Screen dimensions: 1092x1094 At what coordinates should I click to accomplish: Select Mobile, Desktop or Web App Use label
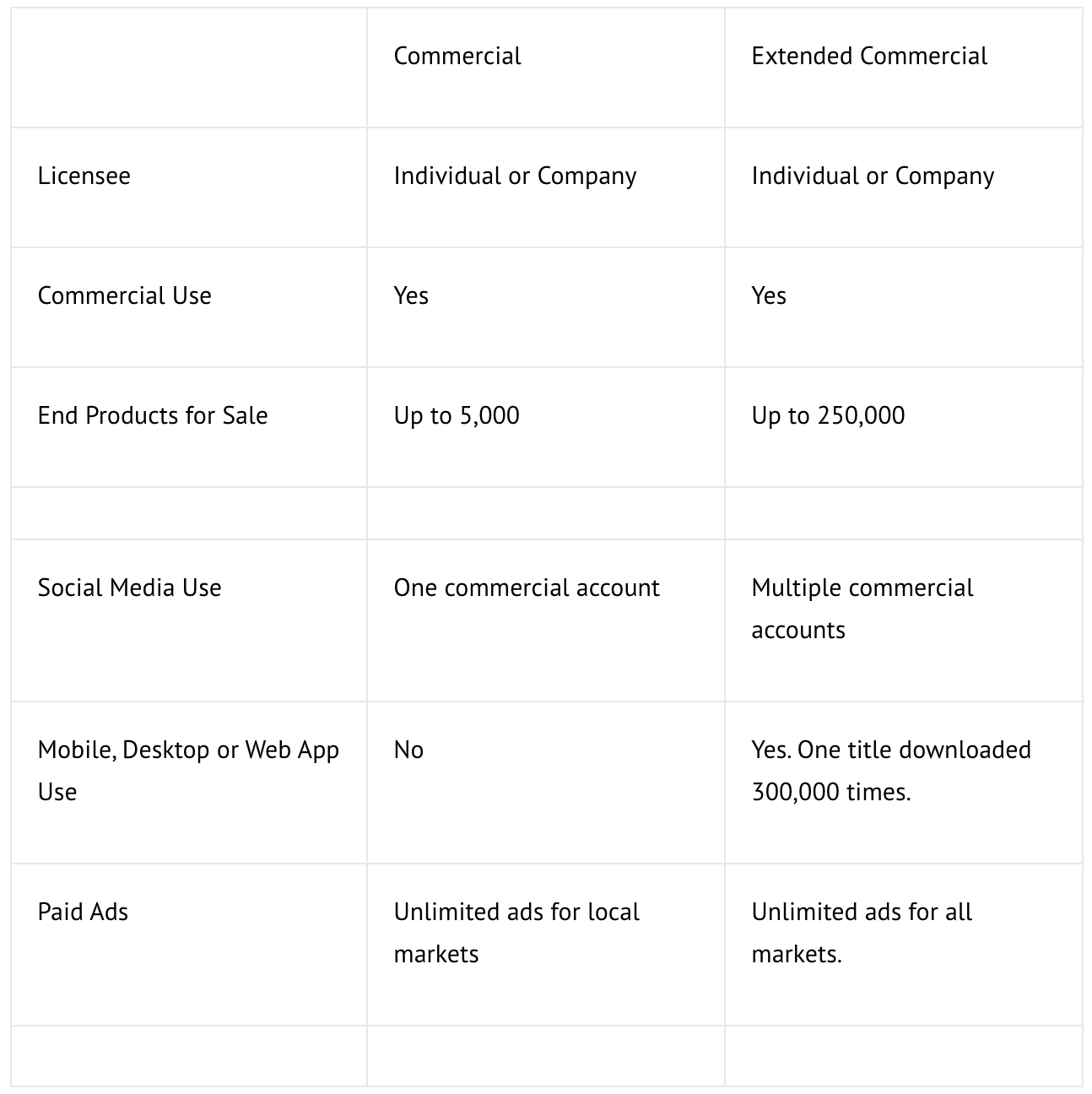point(188,770)
